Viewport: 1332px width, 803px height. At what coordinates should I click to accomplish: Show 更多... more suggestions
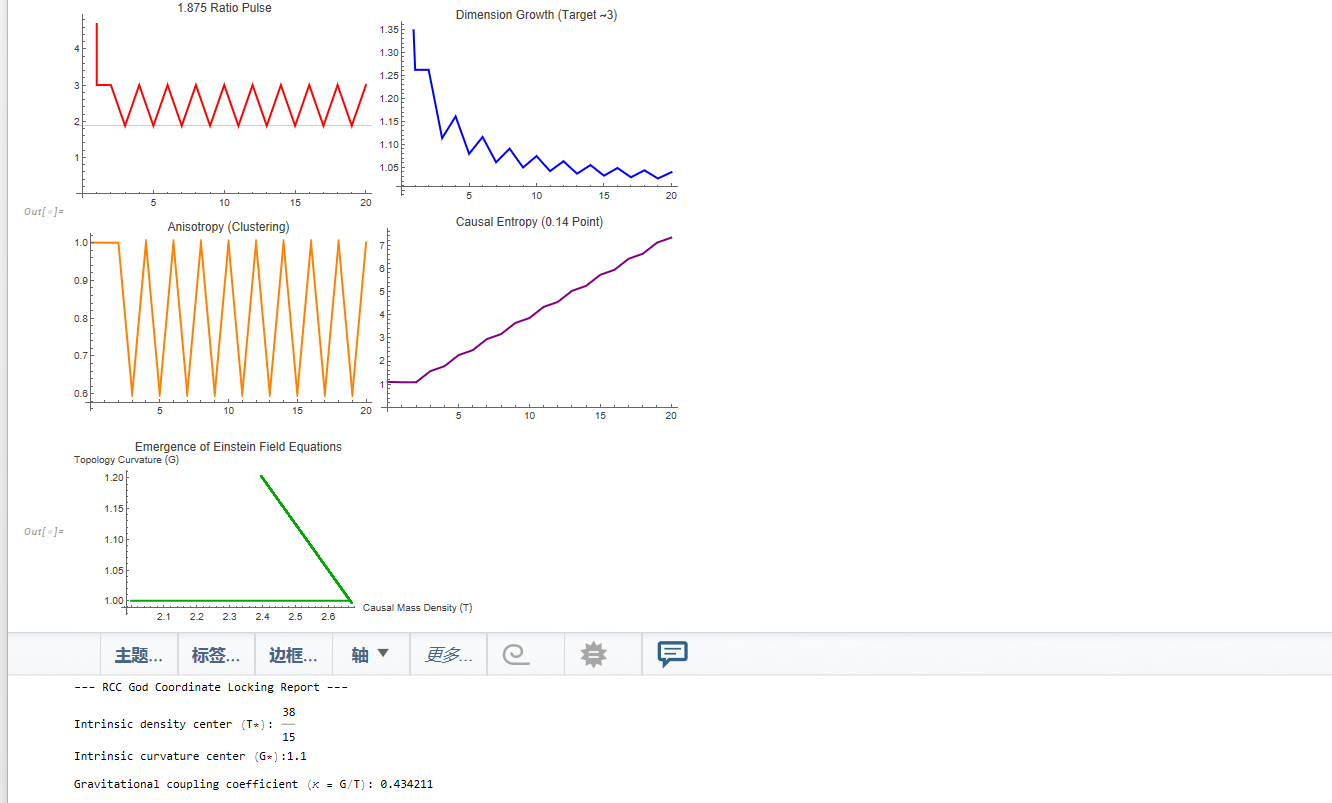(448, 655)
